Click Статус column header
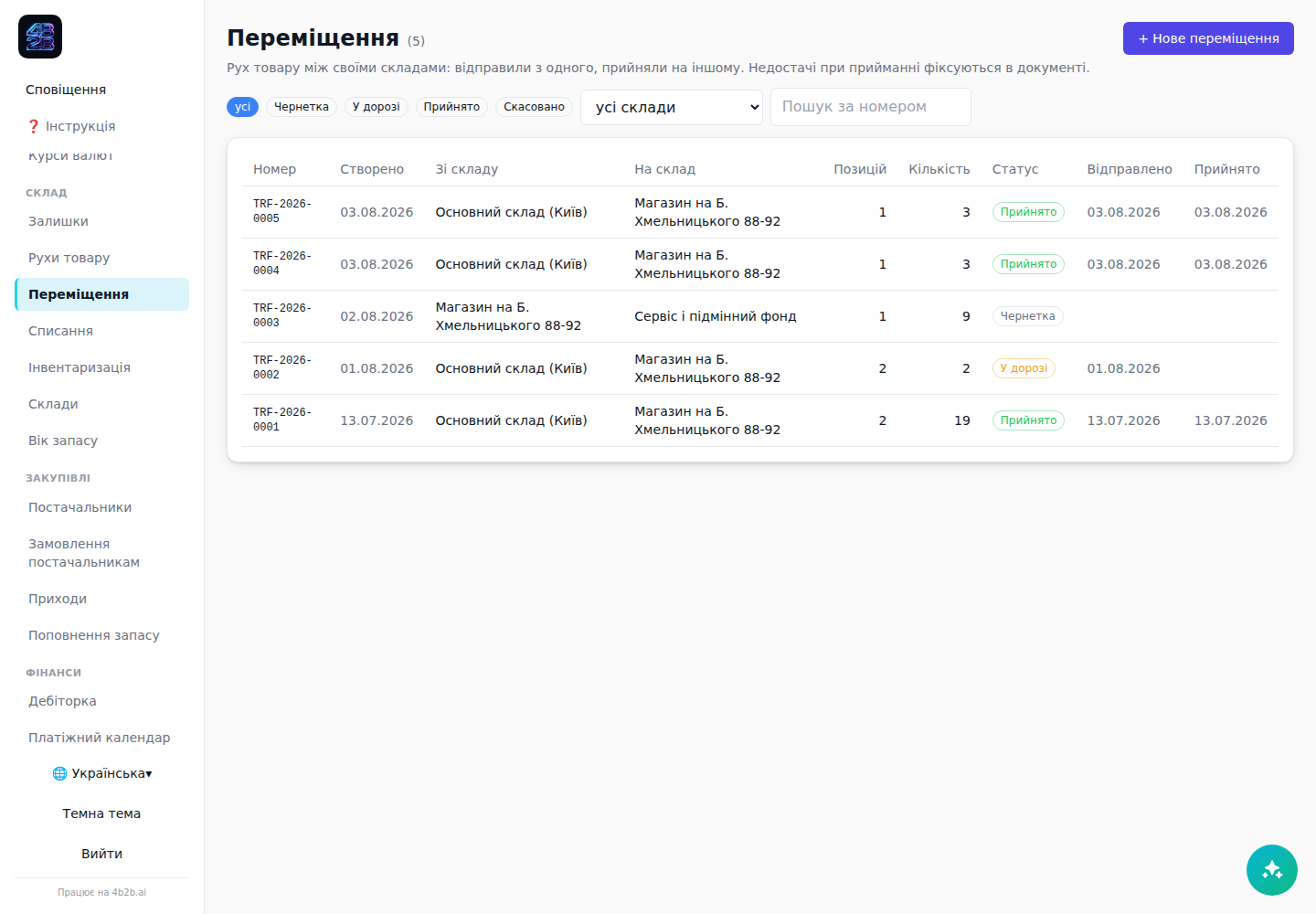 click(x=1015, y=169)
